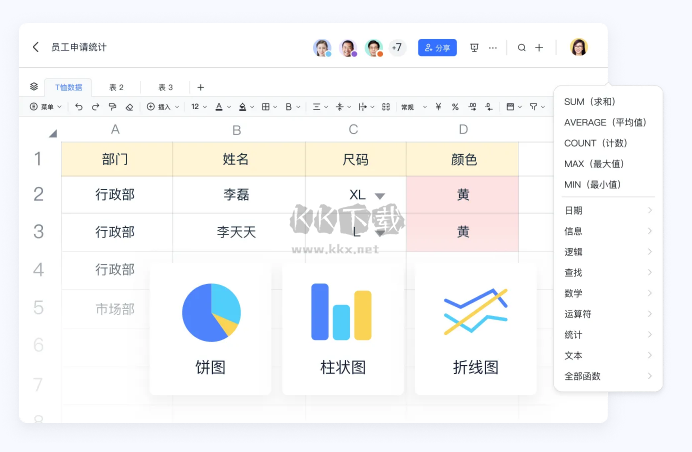
Task: Expand the 统计 functions submenu
Action: click(608, 335)
